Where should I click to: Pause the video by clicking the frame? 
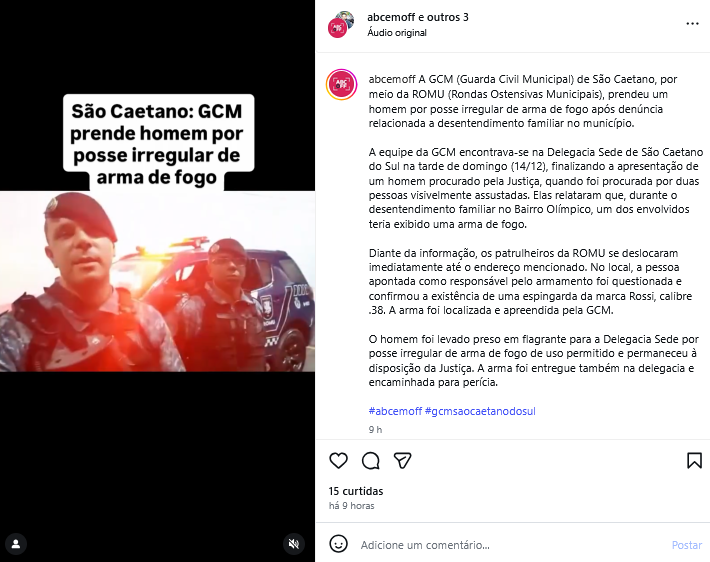pos(157,281)
